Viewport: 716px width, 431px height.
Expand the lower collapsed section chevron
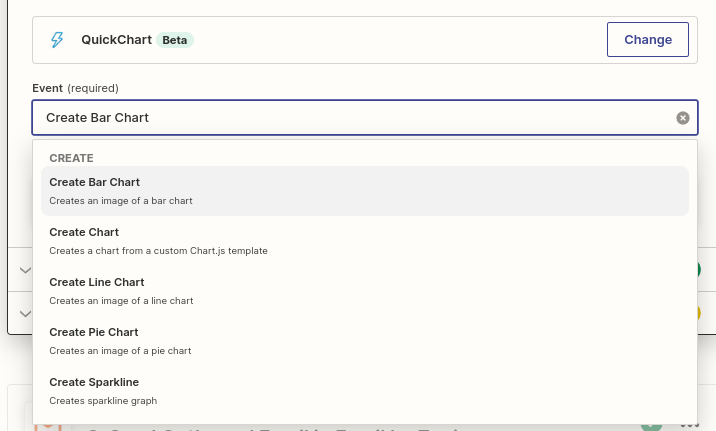tap(24, 314)
